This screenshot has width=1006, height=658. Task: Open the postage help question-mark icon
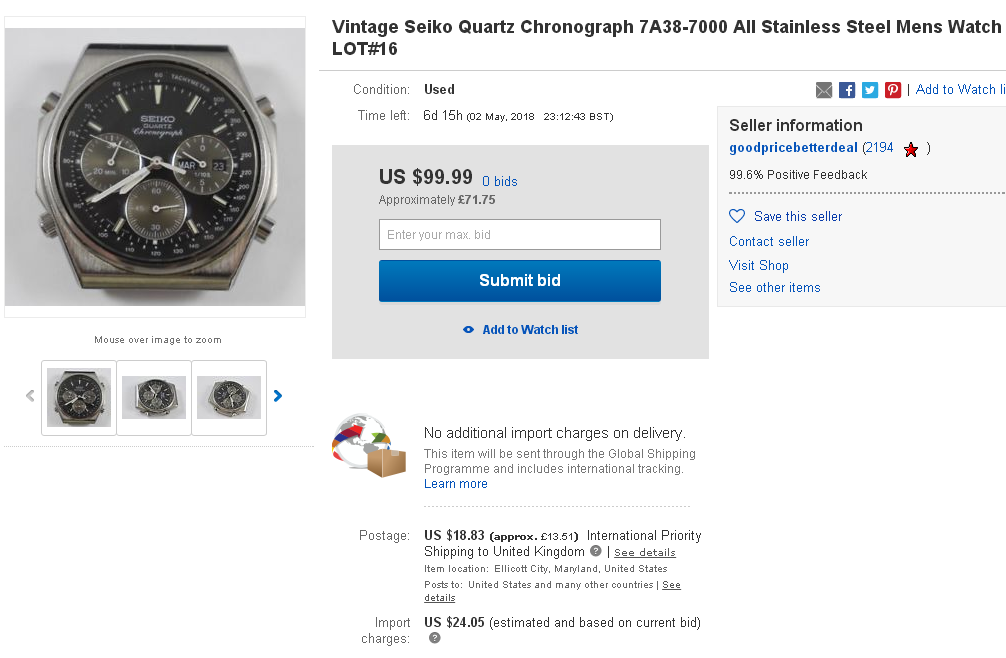pyautogui.click(x=596, y=551)
